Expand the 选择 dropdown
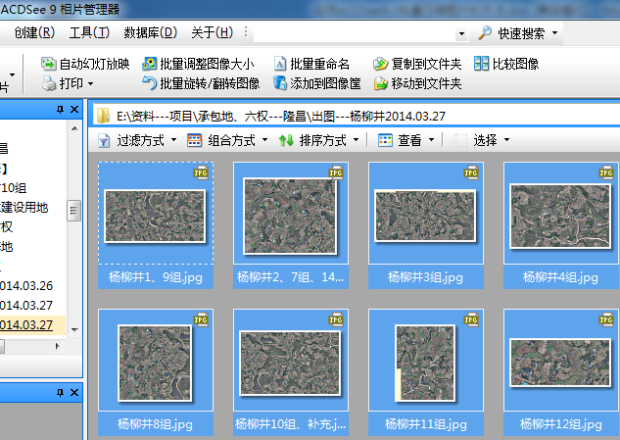This screenshot has width=620, height=440. pyautogui.click(x=507, y=140)
